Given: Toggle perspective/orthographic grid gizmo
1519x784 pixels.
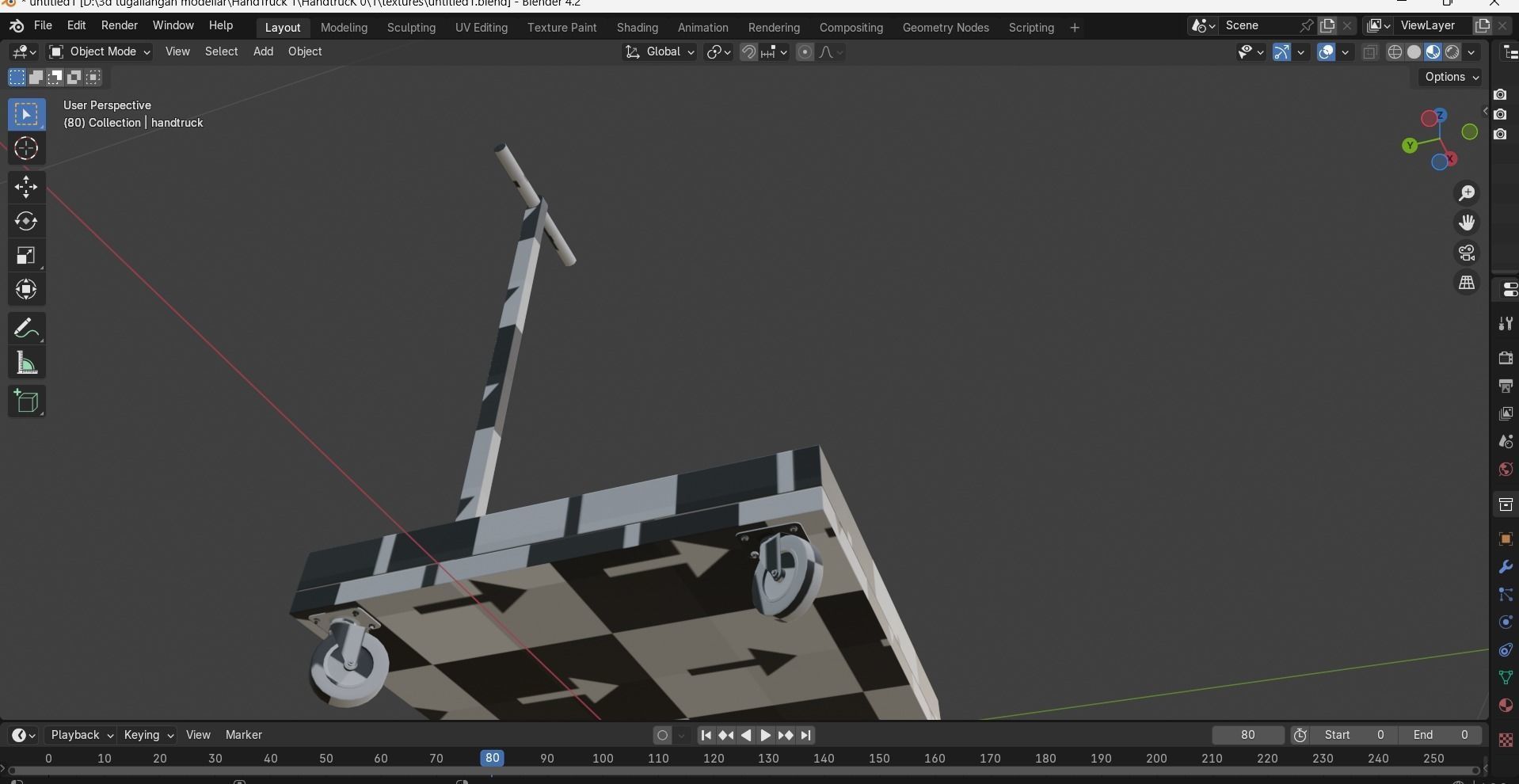Looking at the screenshot, I should click(1467, 284).
